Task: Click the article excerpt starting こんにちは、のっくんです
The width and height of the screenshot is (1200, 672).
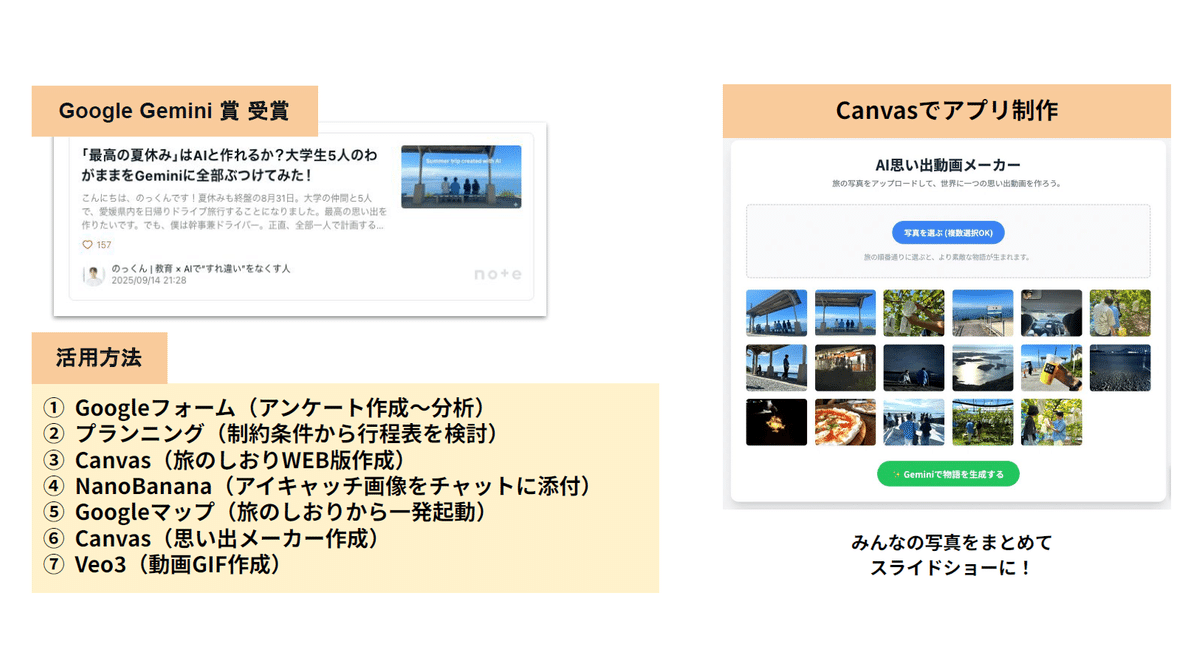Action: click(x=233, y=212)
